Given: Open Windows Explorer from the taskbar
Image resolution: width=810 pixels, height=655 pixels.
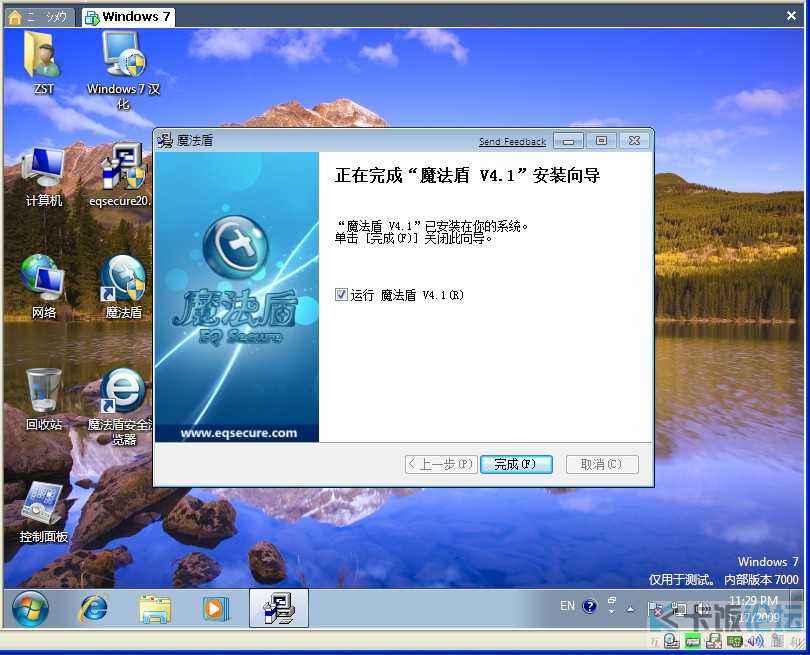Looking at the screenshot, I should click(154, 609).
